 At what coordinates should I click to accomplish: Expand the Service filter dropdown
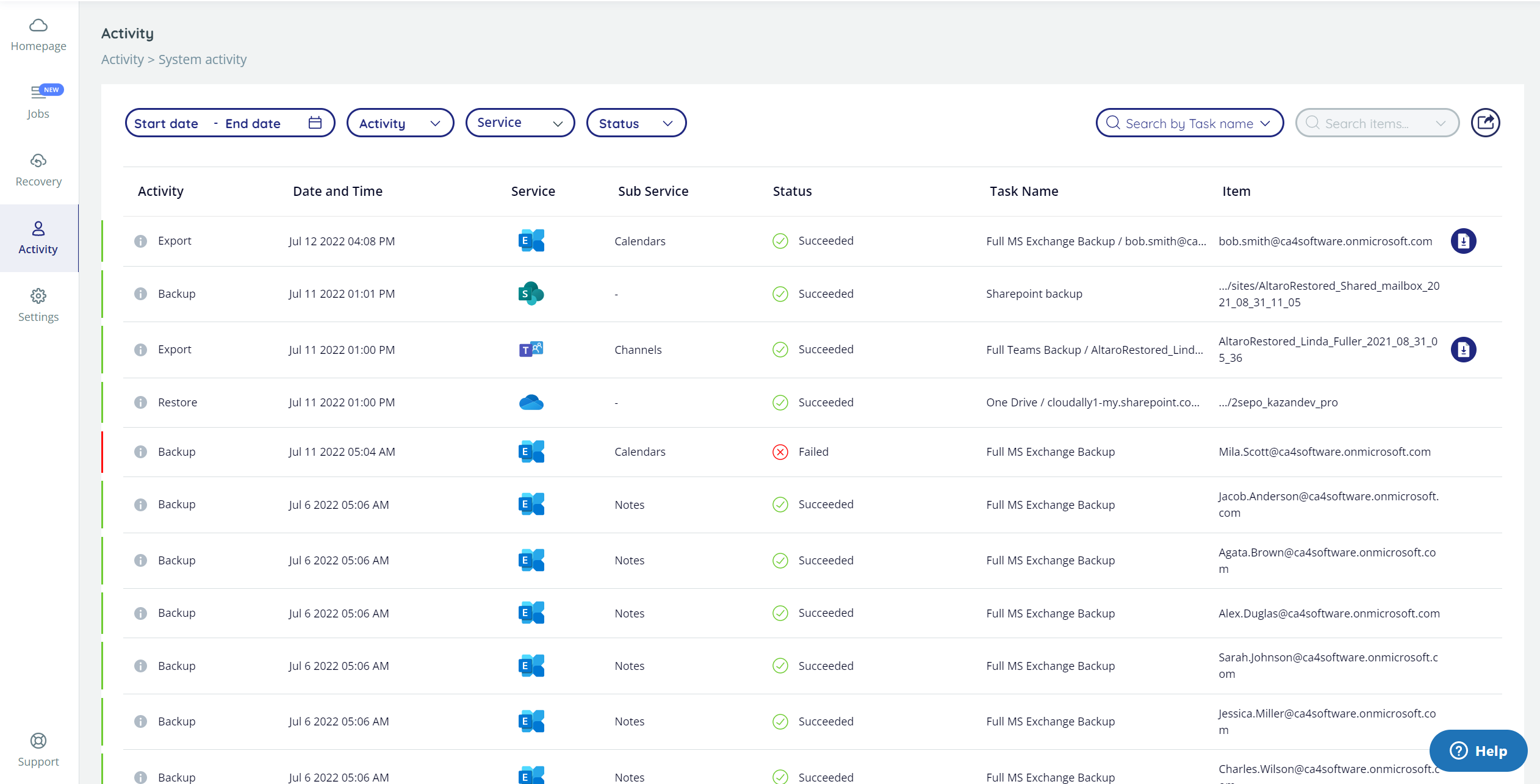click(520, 123)
